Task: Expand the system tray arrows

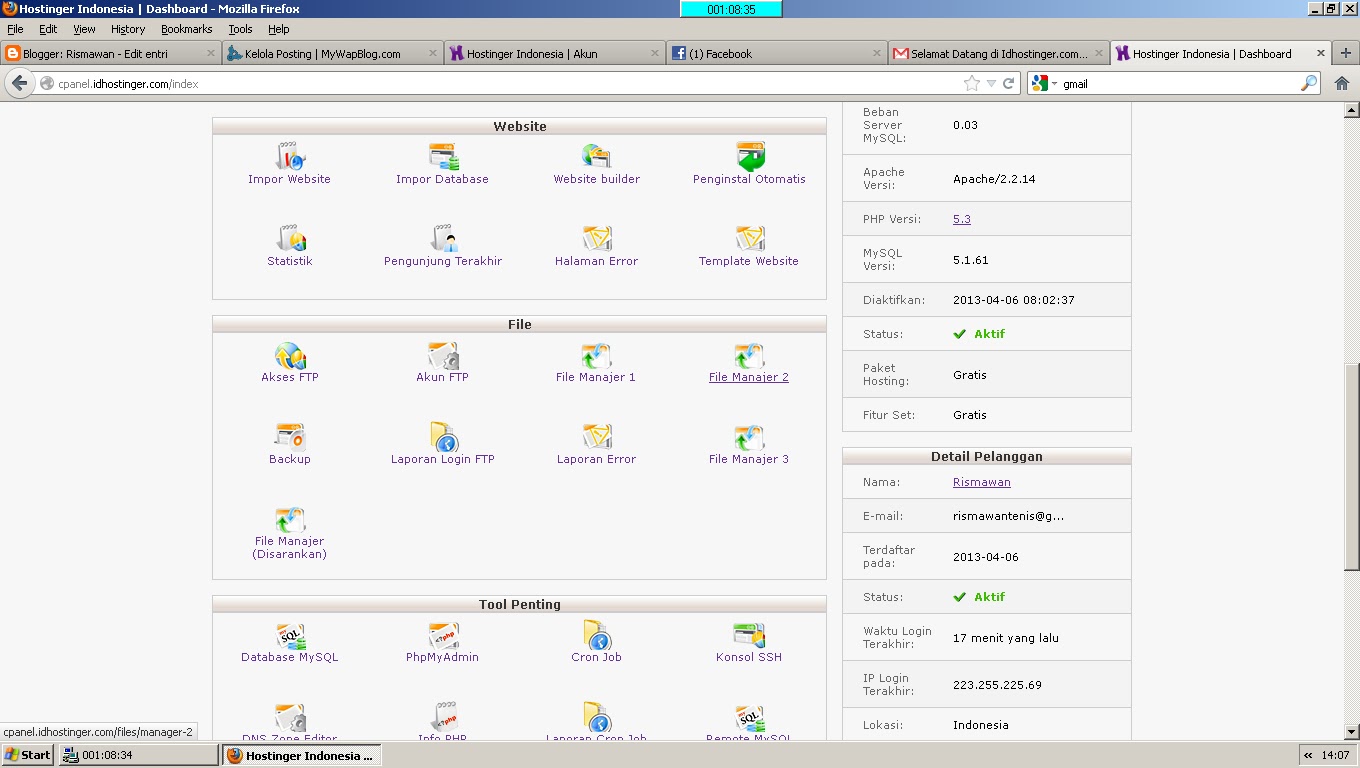Action: coord(1308,756)
